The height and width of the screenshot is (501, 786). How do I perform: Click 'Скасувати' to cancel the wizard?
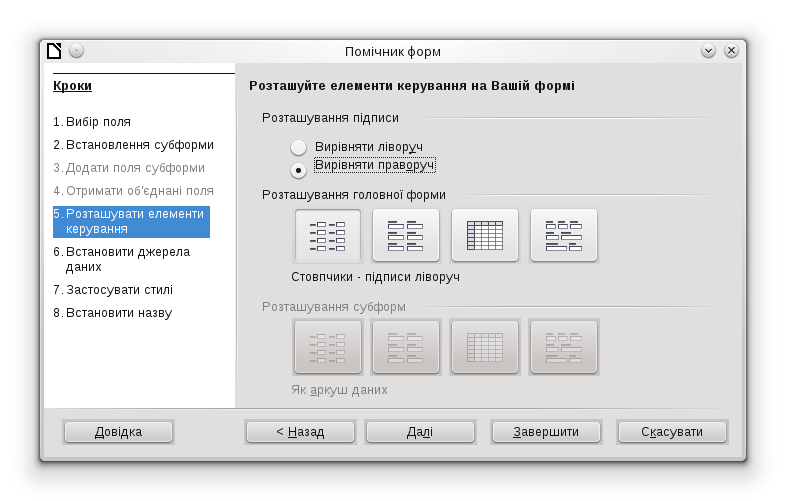672,432
